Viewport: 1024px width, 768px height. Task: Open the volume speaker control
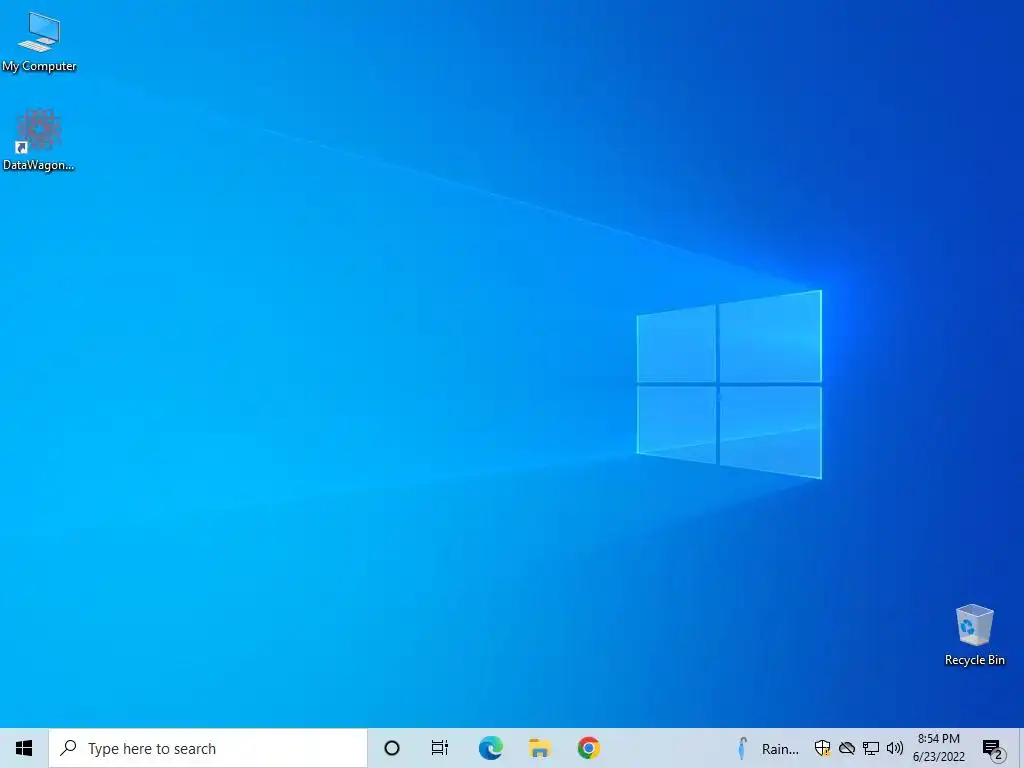(895, 748)
